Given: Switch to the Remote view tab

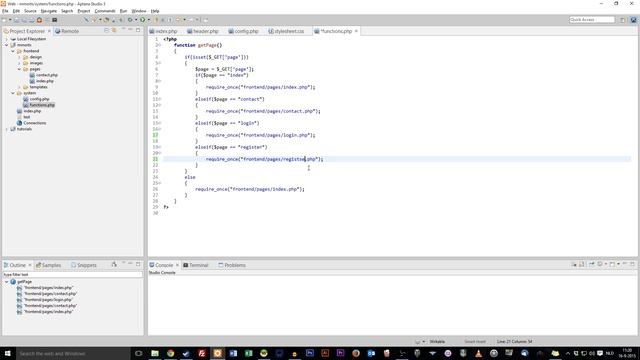Looking at the screenshot, I should (x=67, y=31).
